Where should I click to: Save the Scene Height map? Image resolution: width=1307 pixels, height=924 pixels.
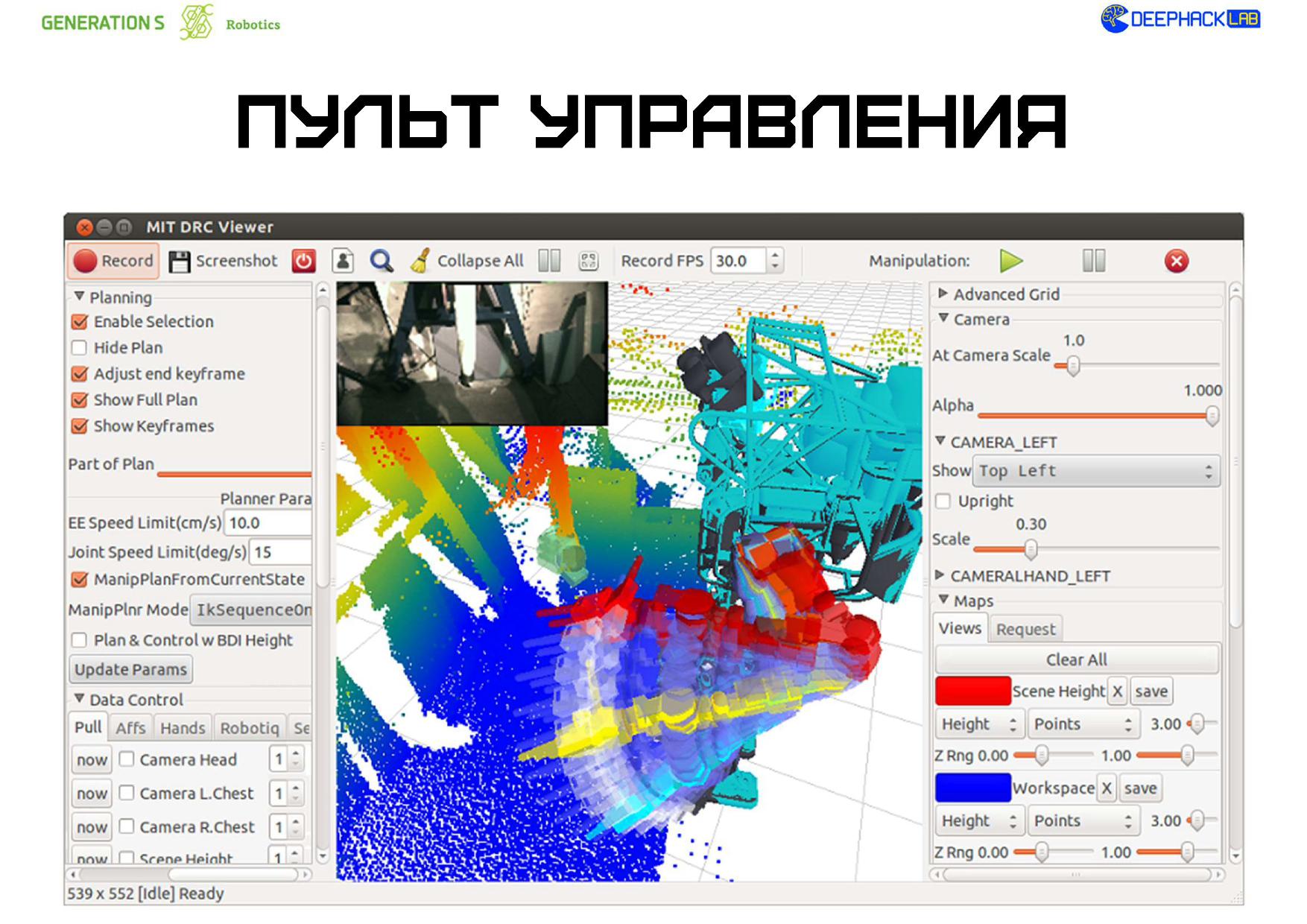1151,692
